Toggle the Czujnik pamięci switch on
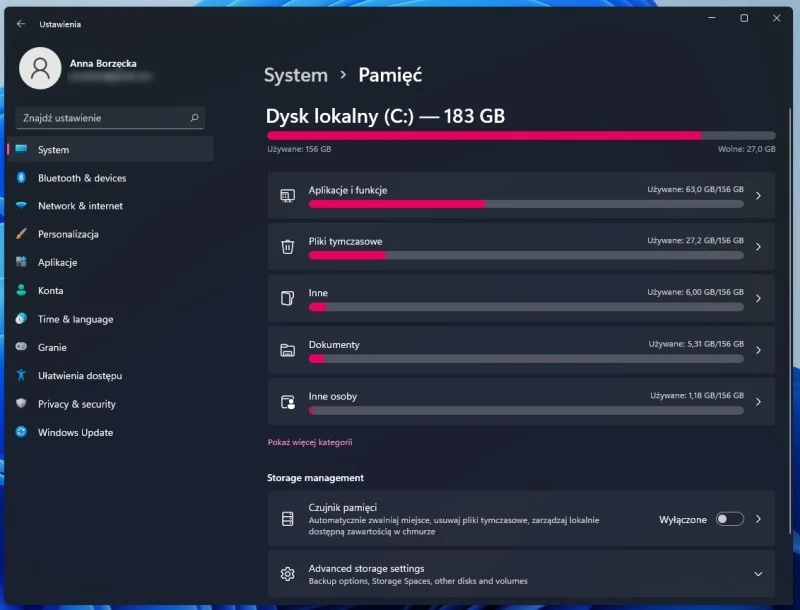 click(729, 519)
